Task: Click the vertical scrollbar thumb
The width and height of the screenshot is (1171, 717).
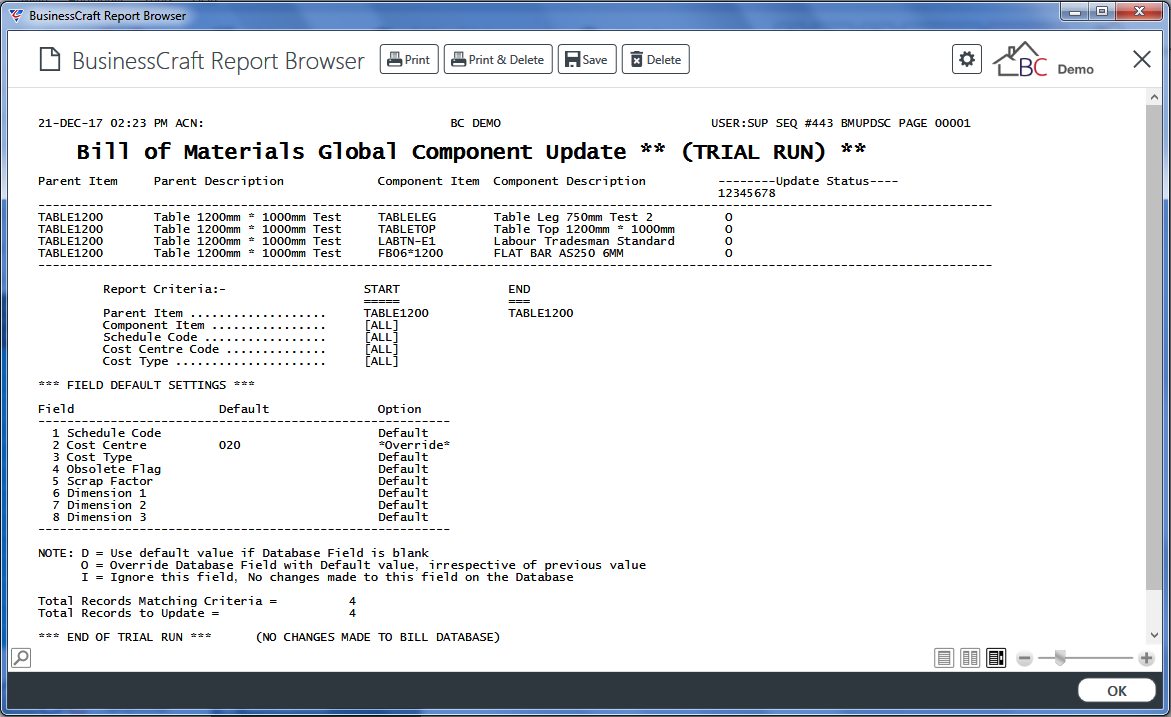Action: [1154, 347]
